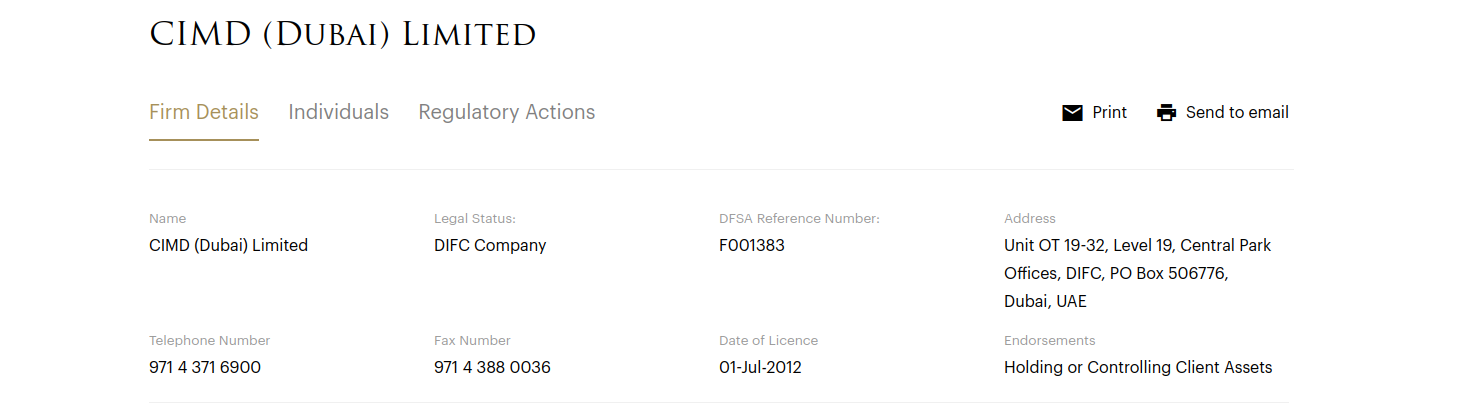Click the Legal Status field label

(474, 218)
